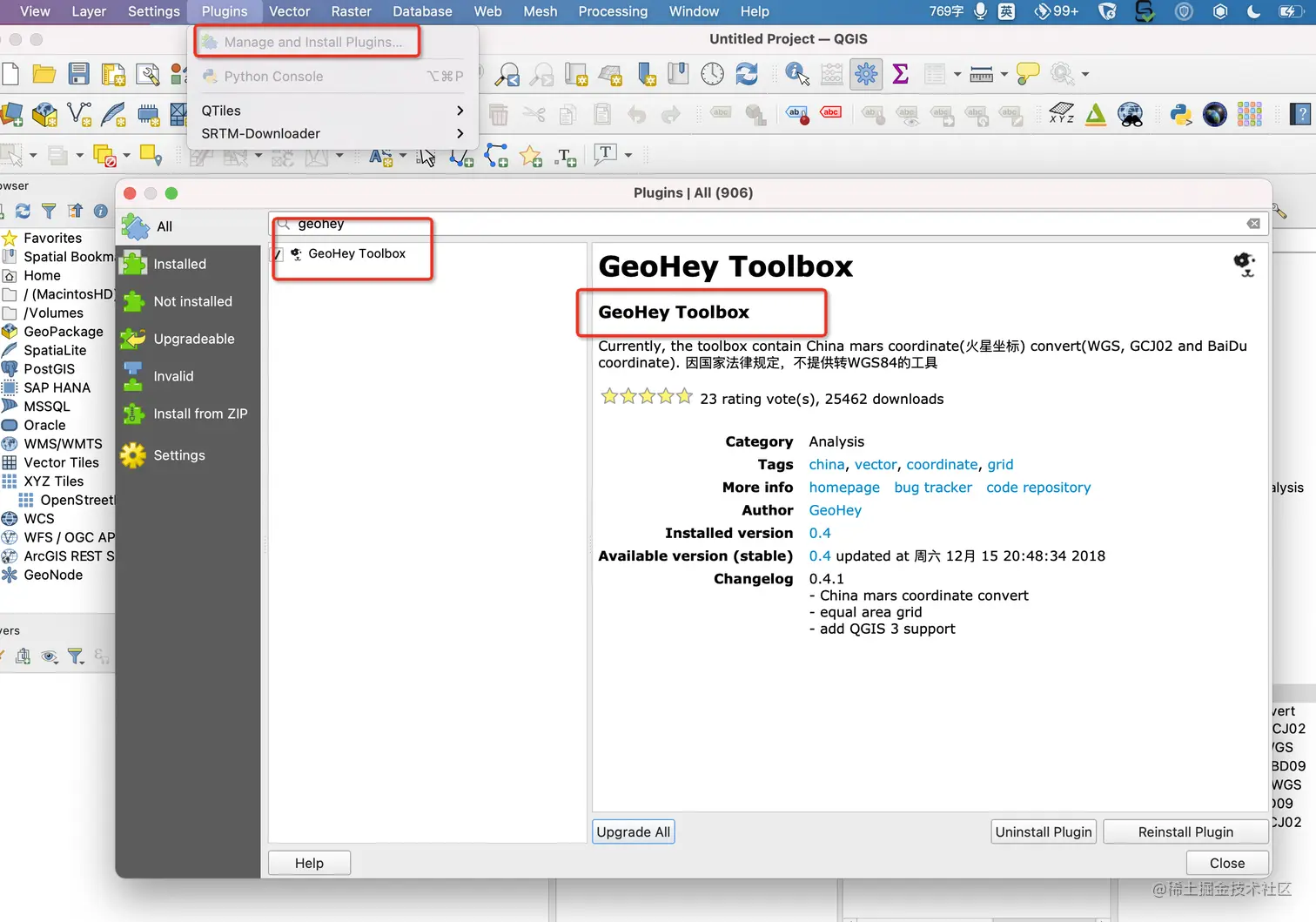The height and width of the screenshot is (922, 1316).
Task: Click the green triangle plugin icon
Action: click(x=1096, y=114)
